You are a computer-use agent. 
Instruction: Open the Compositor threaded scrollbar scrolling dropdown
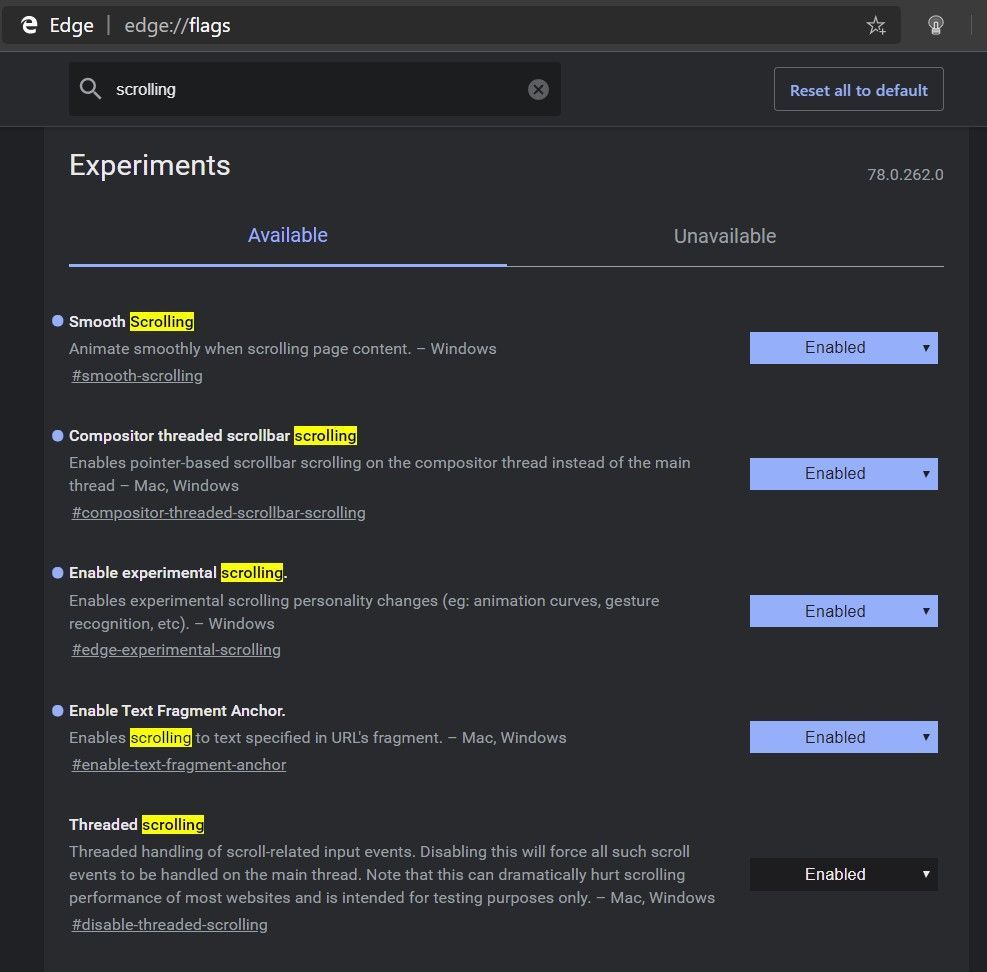[843, 473]
